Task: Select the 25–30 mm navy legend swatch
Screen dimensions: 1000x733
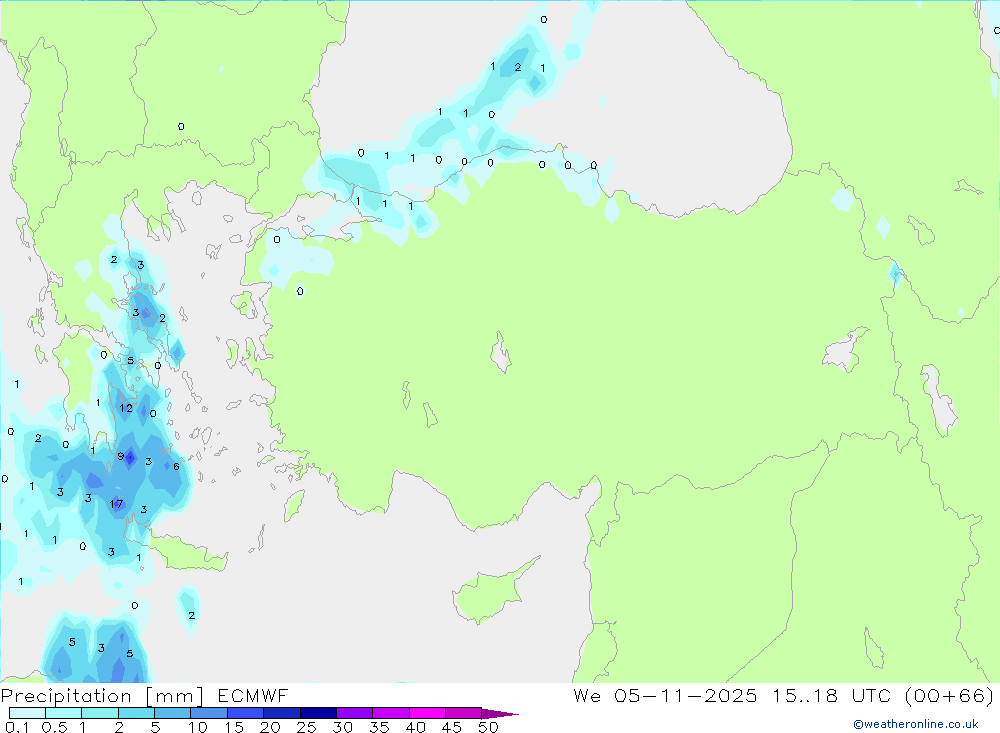Action: pyautogui.click(x=318, y=713)
